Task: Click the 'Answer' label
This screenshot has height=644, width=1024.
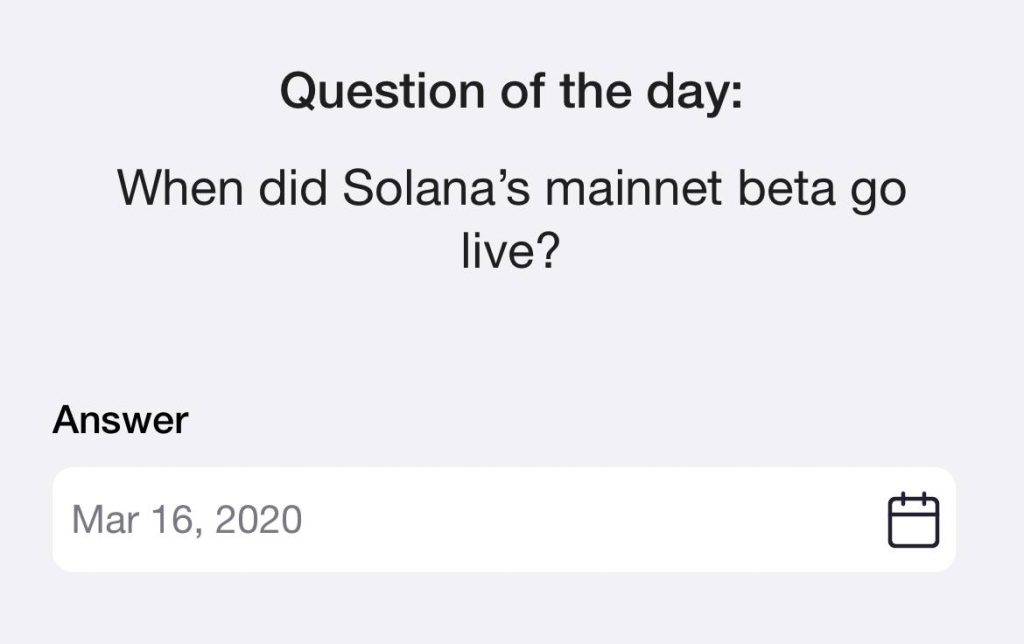Action: pos(120,419)
